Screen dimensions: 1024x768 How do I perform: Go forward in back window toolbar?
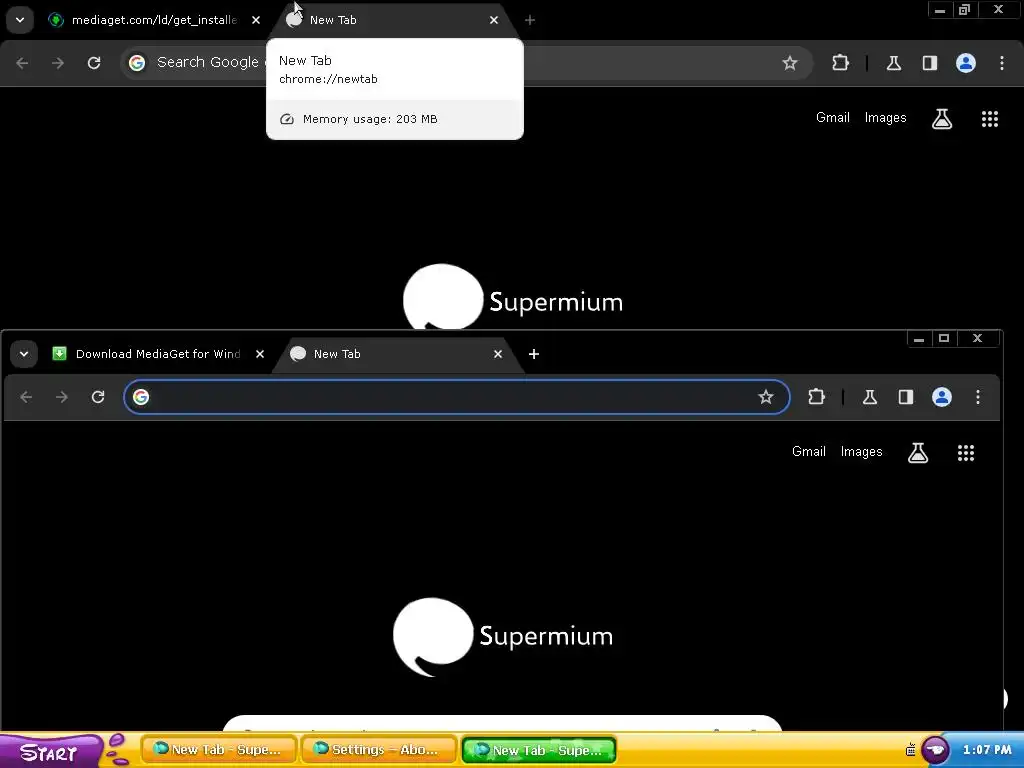coord(58,63)
